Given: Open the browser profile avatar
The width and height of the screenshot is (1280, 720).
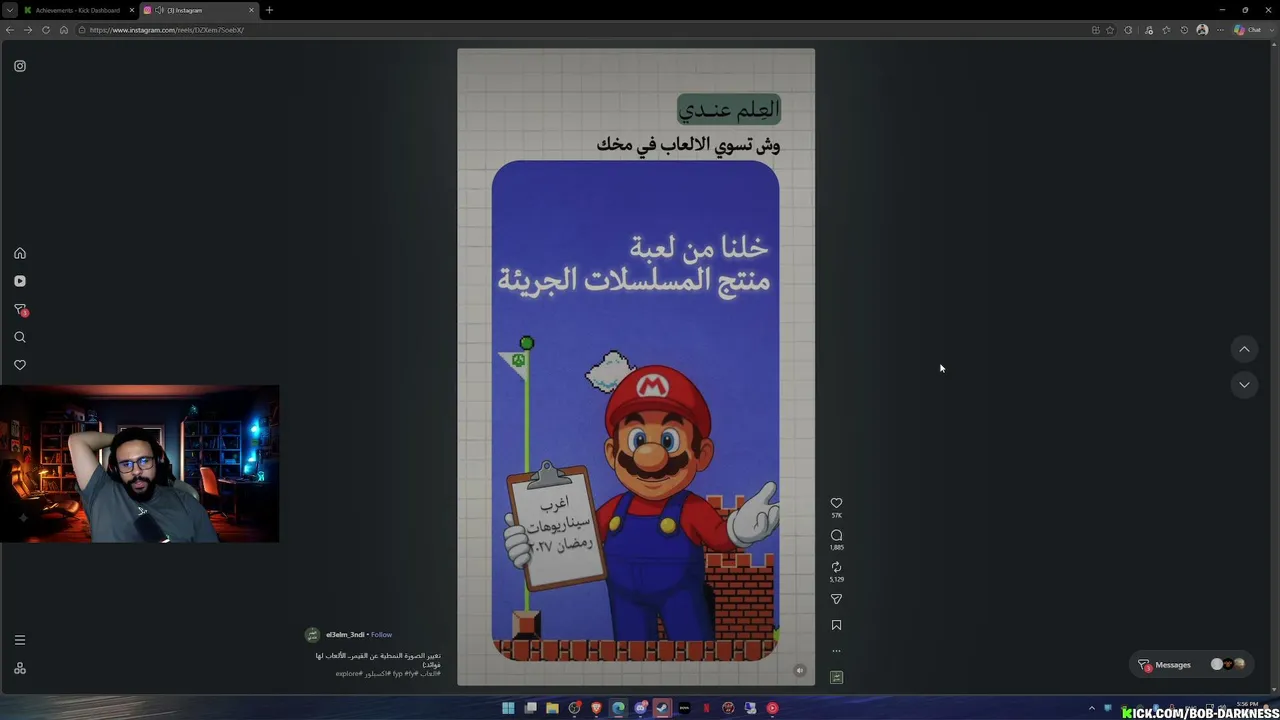Looking at the screenshot, I should click(1202, 30).
